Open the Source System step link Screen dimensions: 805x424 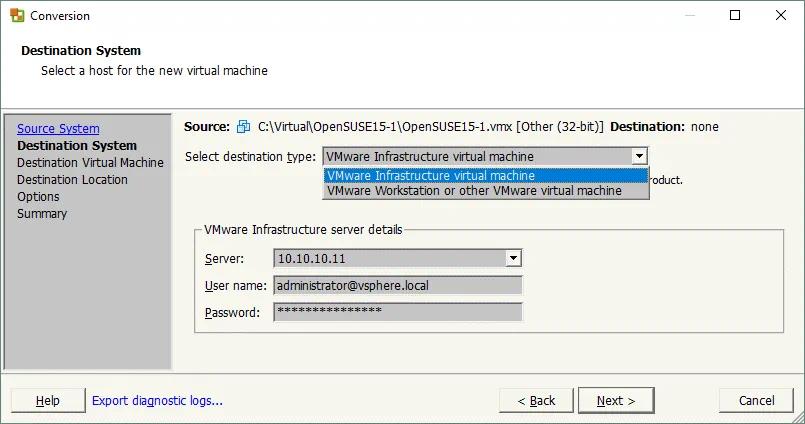tap(58, 129)
